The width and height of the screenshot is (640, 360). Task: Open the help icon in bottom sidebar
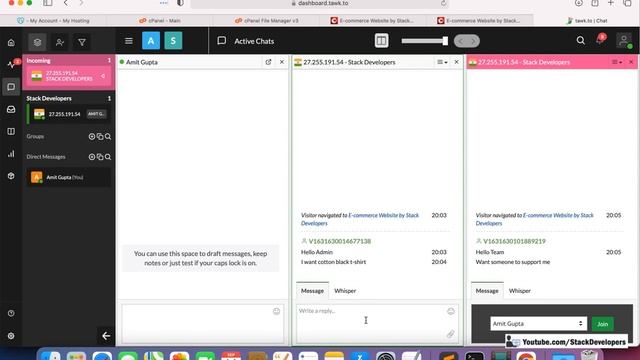pos(11,313)
